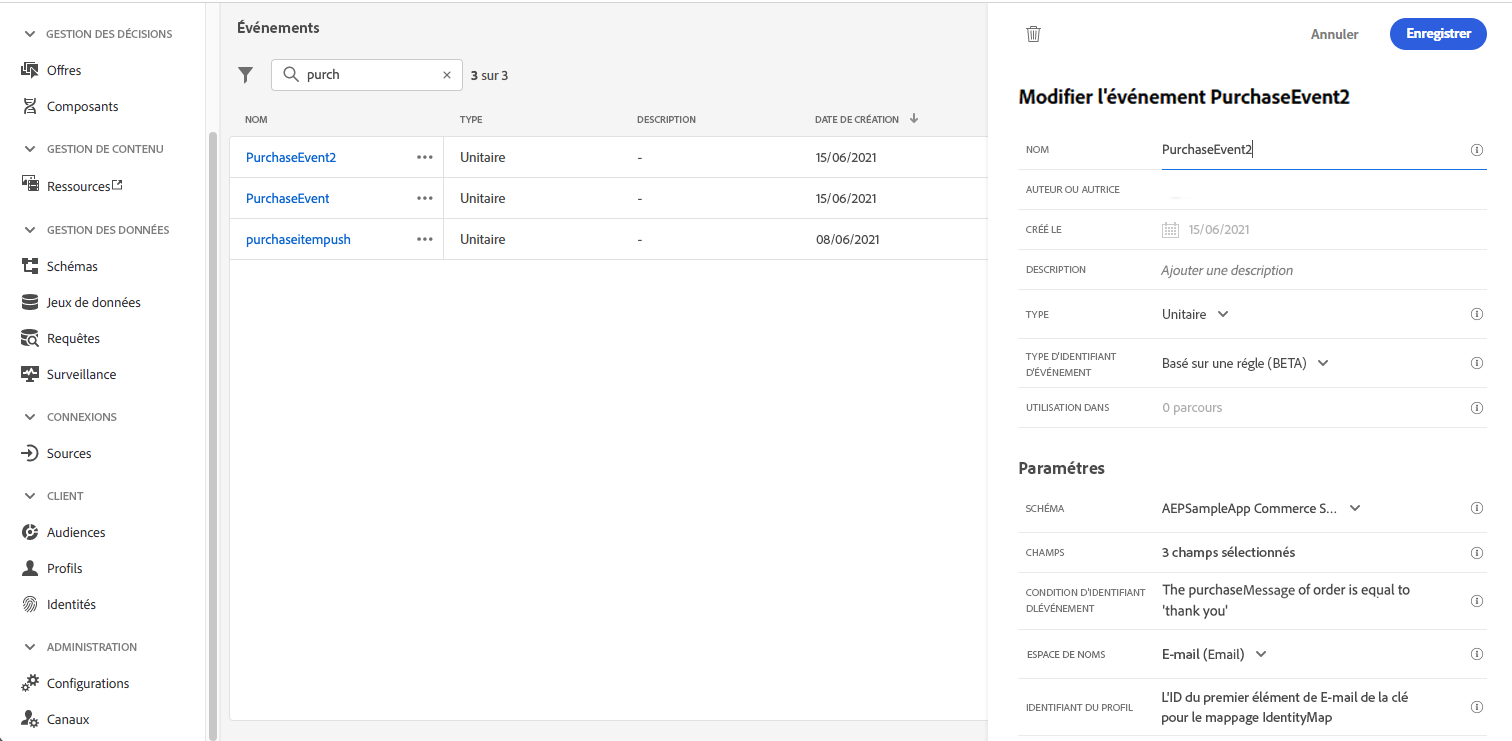The width and height of the screenshot is (1512, 741).
Task: Open the calendar icon in Créé le
Action: tap(1171, 230)
